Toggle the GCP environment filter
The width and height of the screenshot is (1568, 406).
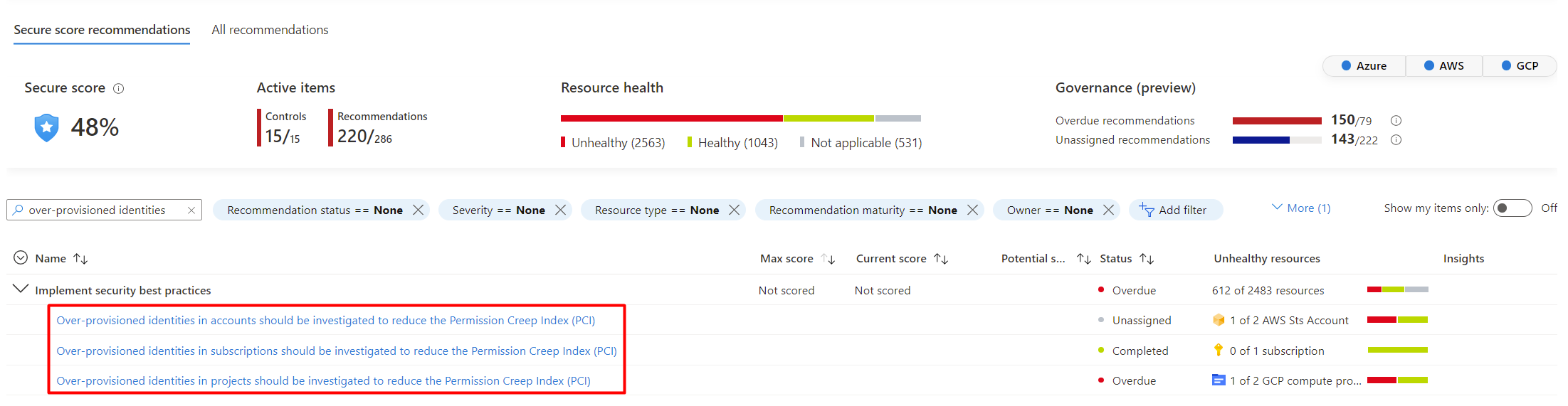1520,66
